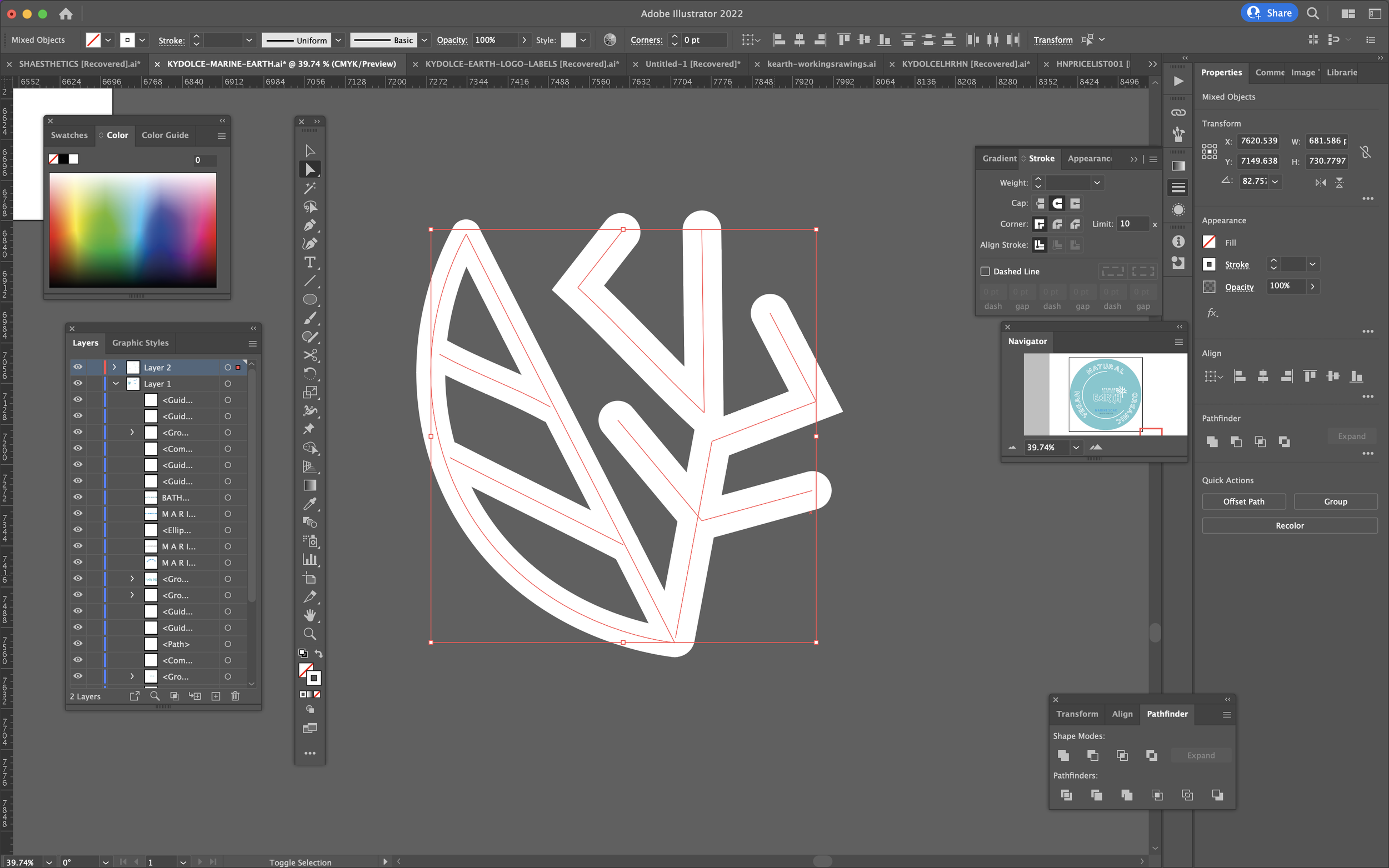Screen dimensions: 1389x868
Task: Toggle visibility of <Path> layer item
Action: pyautogui.click(x=78, y=644)
